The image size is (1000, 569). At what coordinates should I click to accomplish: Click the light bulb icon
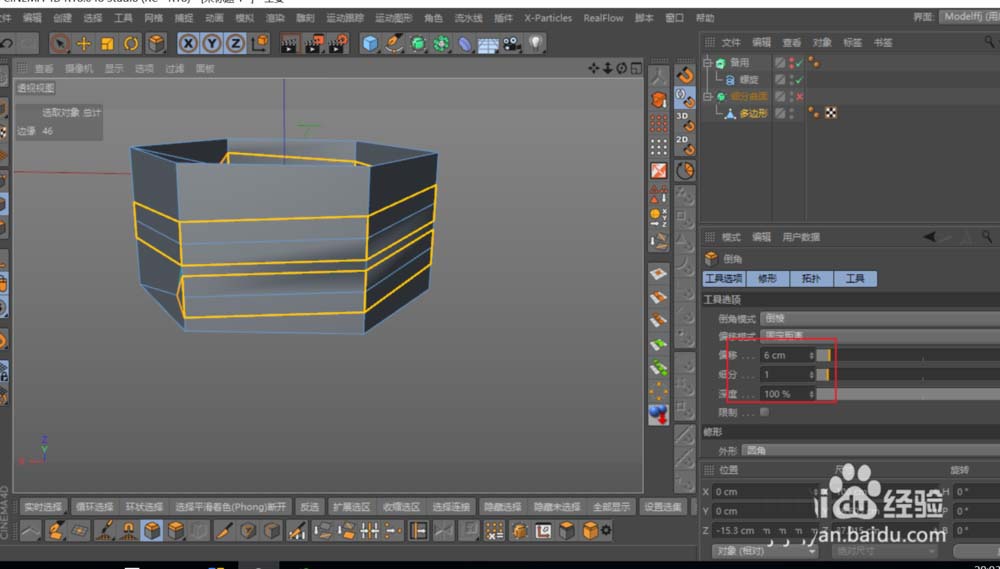pos(536,43)
